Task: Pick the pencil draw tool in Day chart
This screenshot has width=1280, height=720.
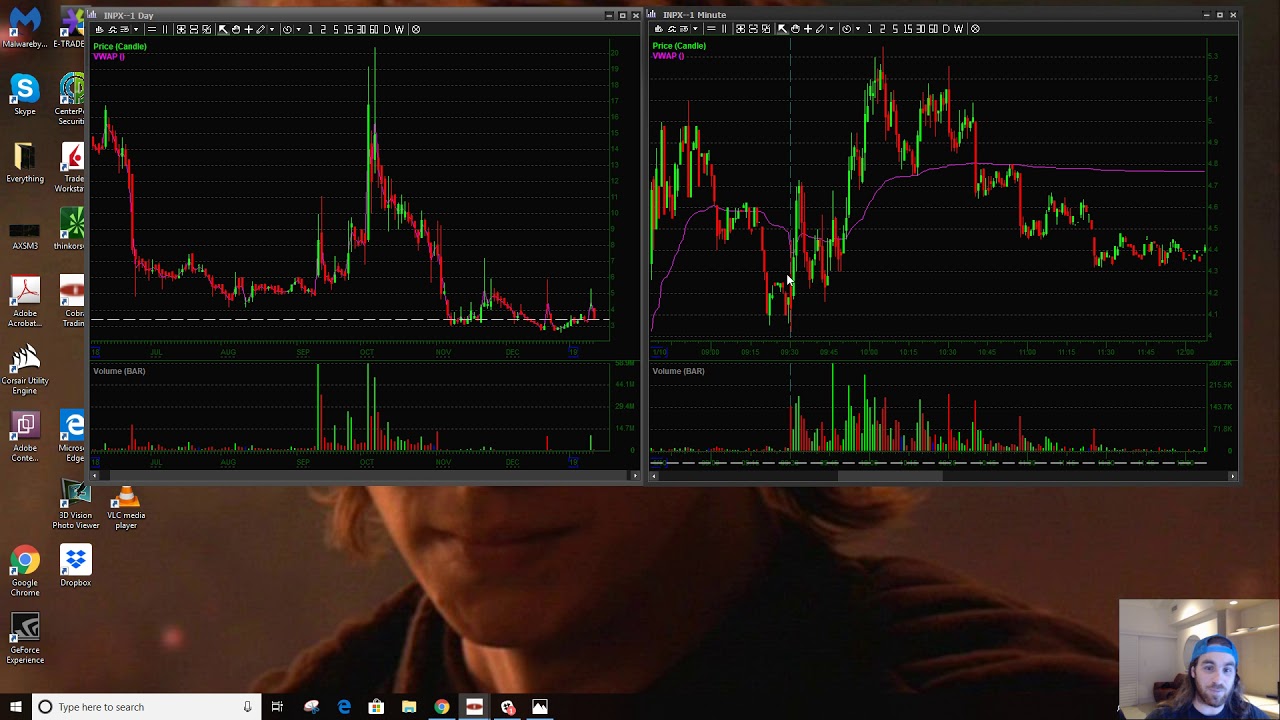Action: (261, 29)
